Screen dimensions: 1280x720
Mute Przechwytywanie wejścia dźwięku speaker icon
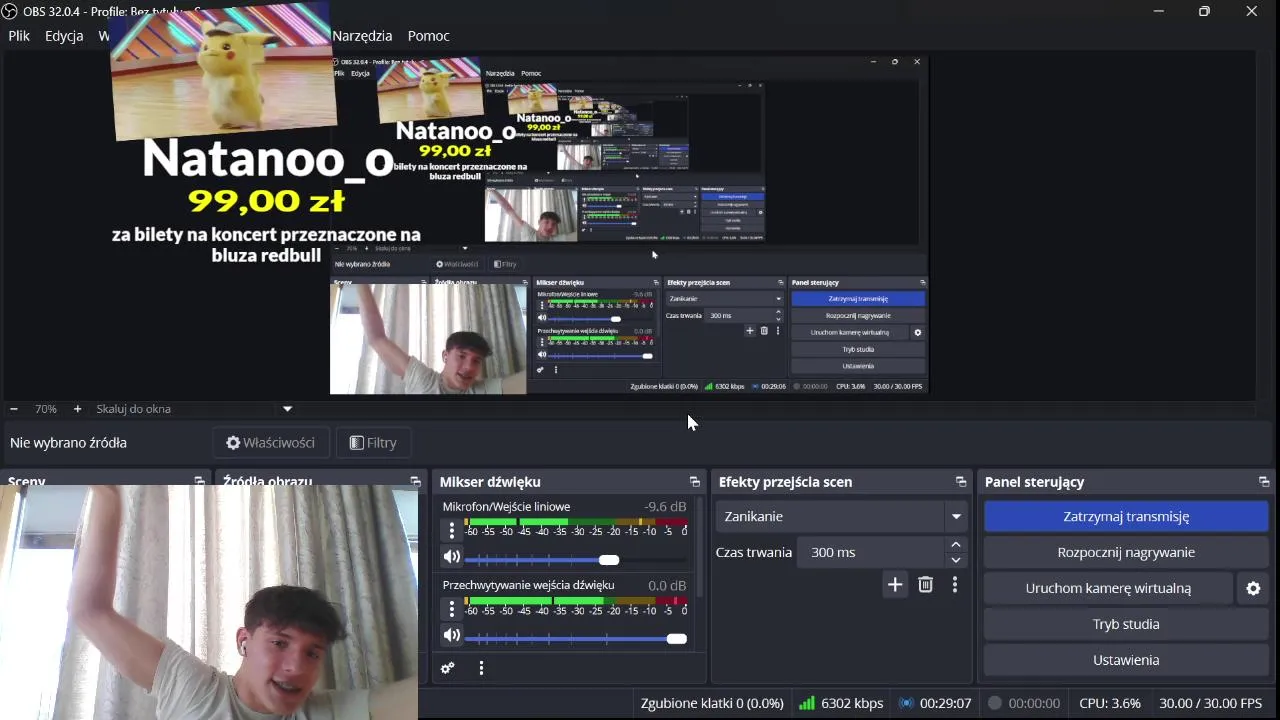(x=452, y=635)
